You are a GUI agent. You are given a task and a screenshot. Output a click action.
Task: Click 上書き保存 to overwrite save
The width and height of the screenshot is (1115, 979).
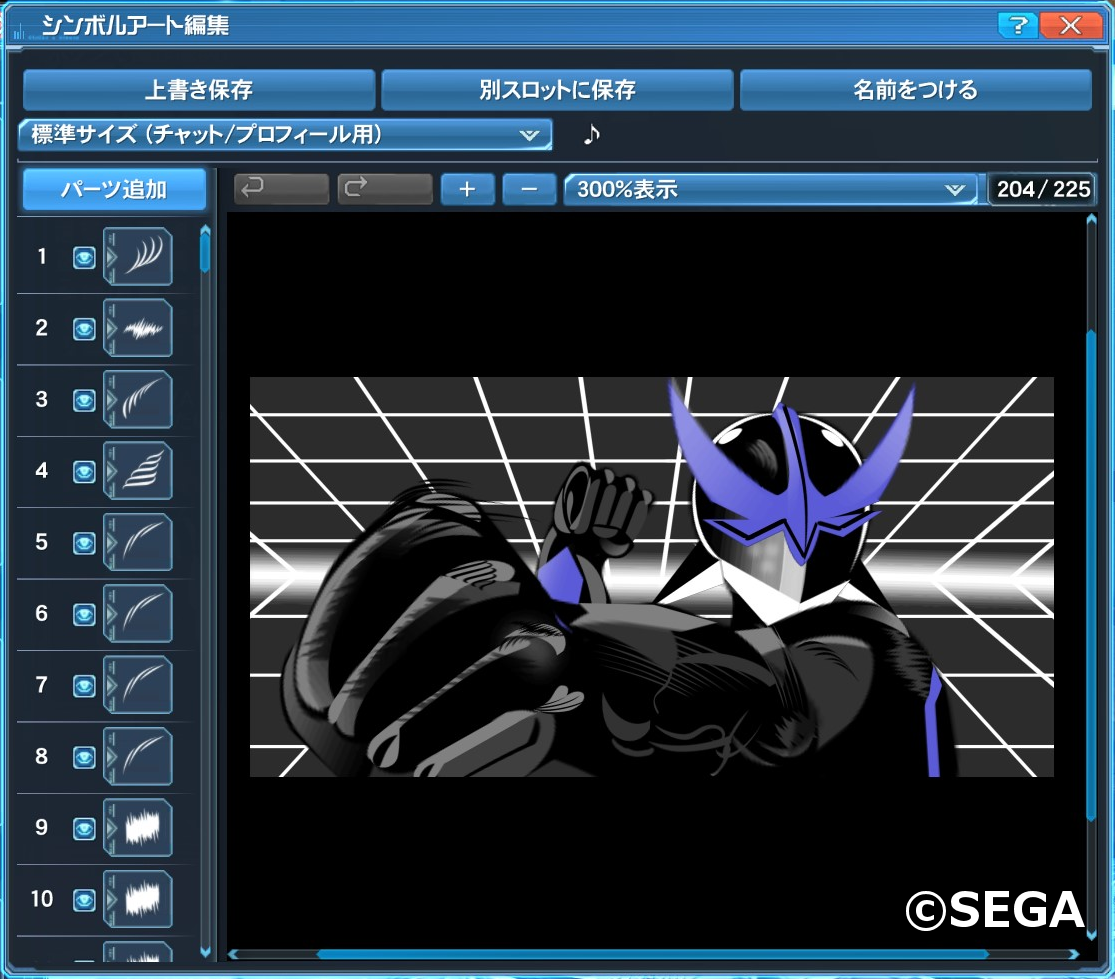pyautogui.click(x=198, y=90)
